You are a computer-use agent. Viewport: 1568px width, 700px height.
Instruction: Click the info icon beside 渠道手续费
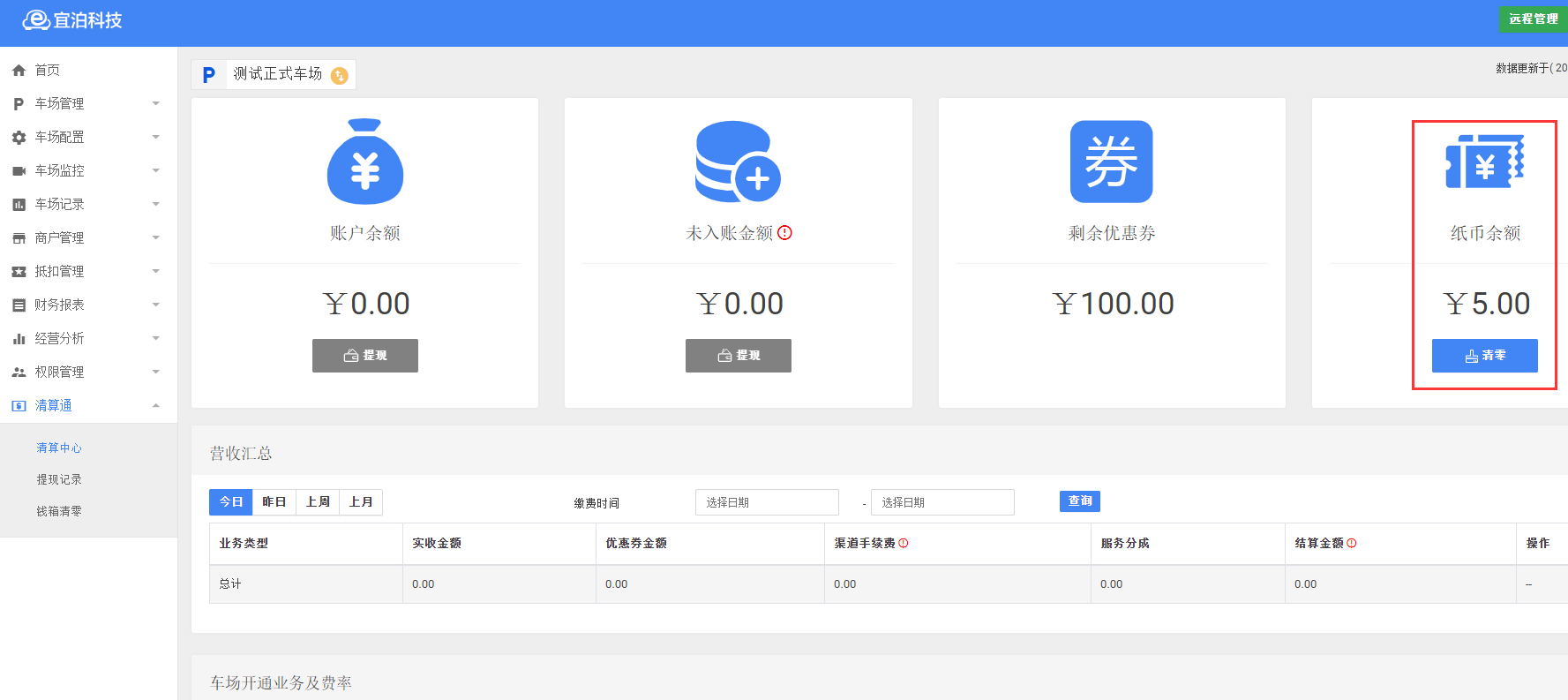point(904,543)
